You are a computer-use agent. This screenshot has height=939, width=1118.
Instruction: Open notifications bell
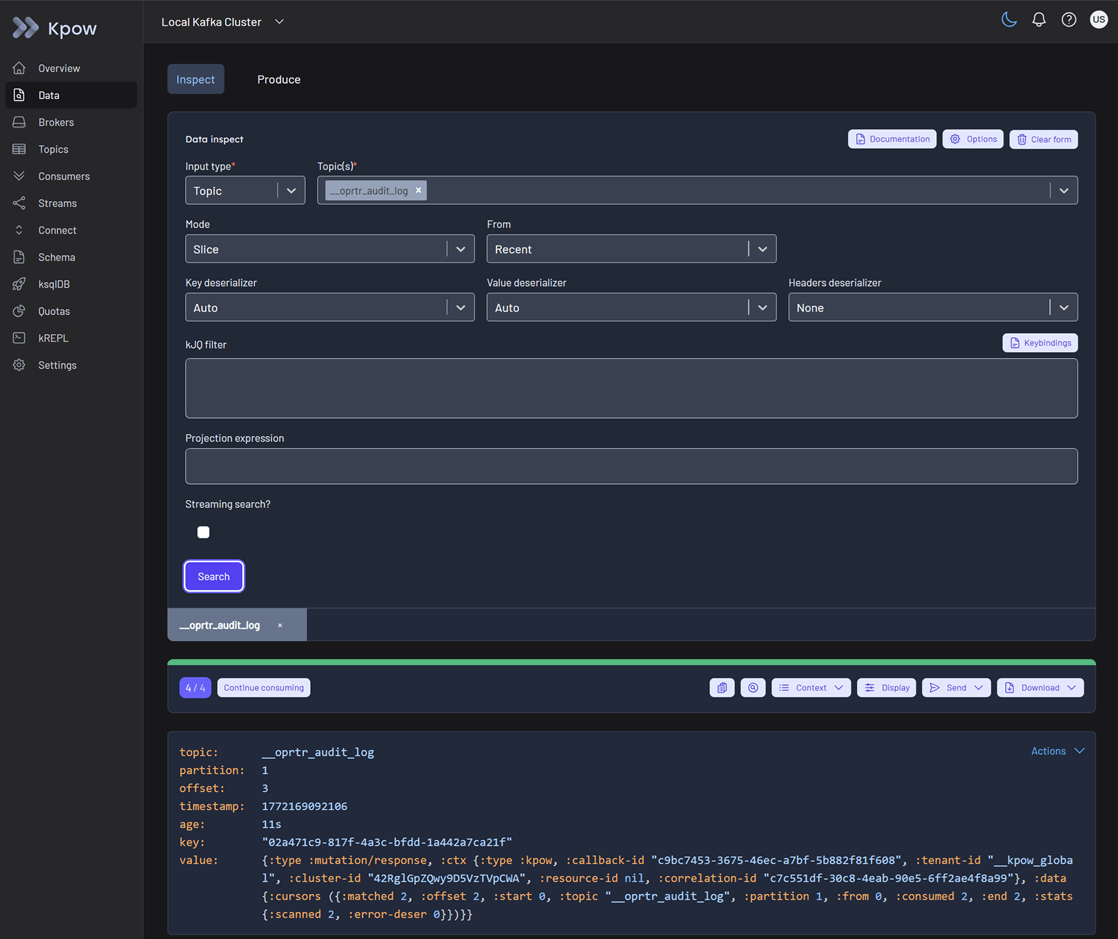point(1039,20)
